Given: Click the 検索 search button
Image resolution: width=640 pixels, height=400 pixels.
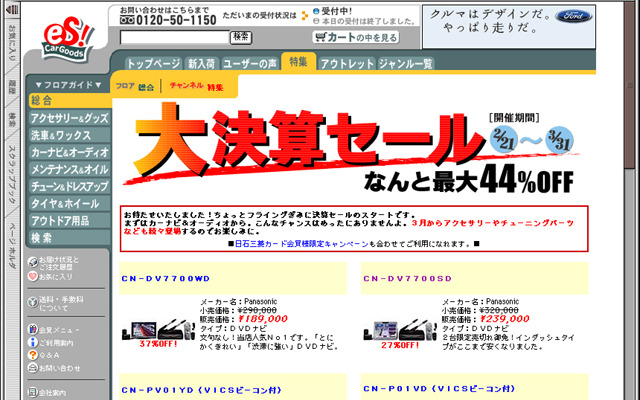Looking at the screenshot, I should click(x=241, y=37).
